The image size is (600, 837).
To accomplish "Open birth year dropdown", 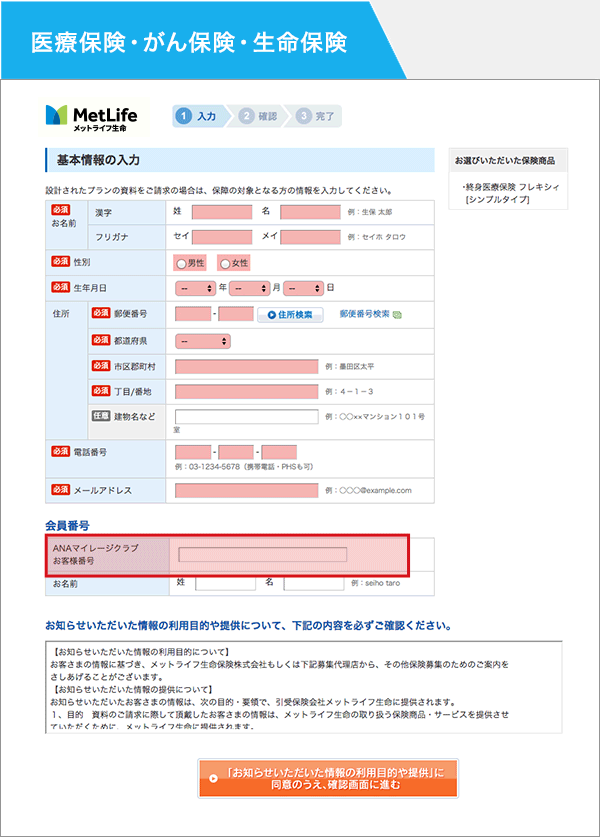I will (195, 288).
